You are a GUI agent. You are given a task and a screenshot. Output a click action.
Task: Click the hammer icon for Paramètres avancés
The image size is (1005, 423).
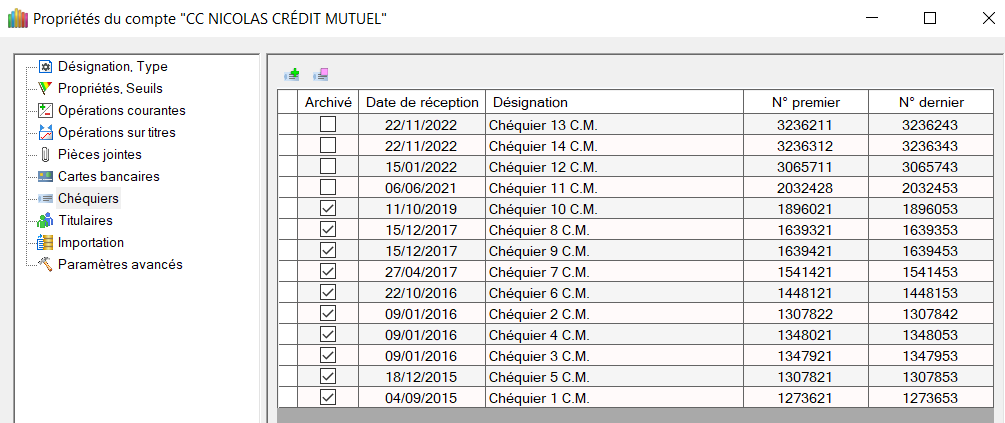point(44,265)
